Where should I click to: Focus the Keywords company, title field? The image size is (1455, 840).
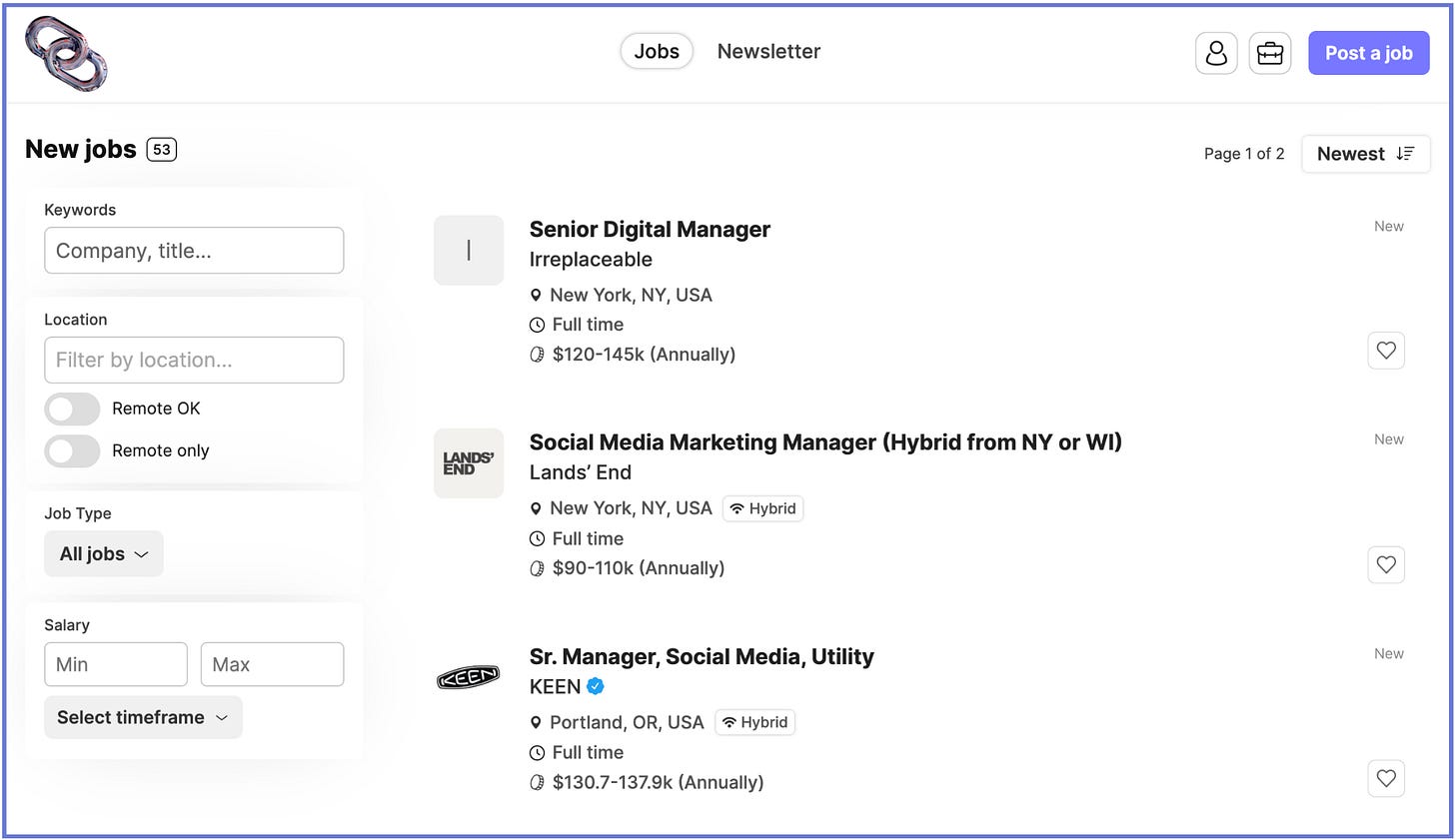194,251
